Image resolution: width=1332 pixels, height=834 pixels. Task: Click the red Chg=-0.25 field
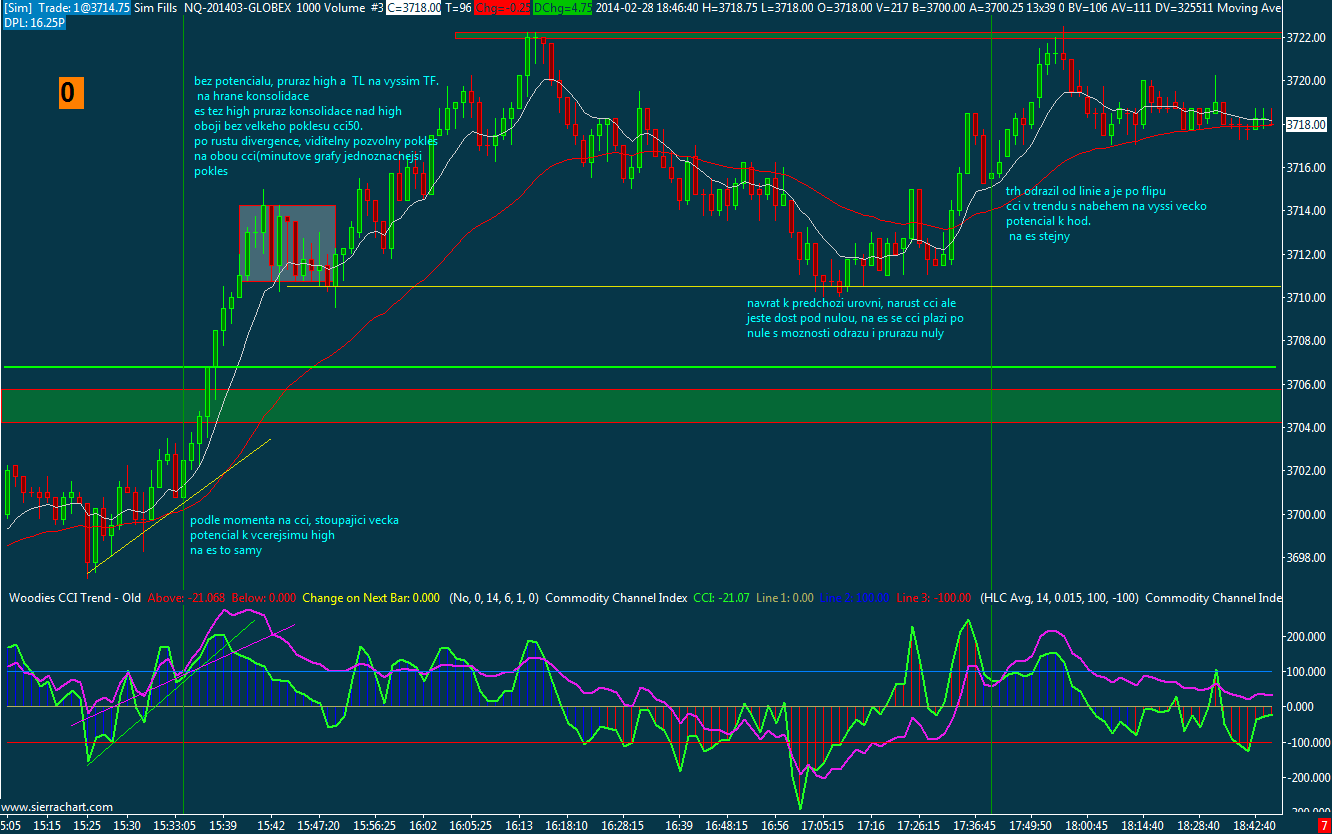[502, 7]
